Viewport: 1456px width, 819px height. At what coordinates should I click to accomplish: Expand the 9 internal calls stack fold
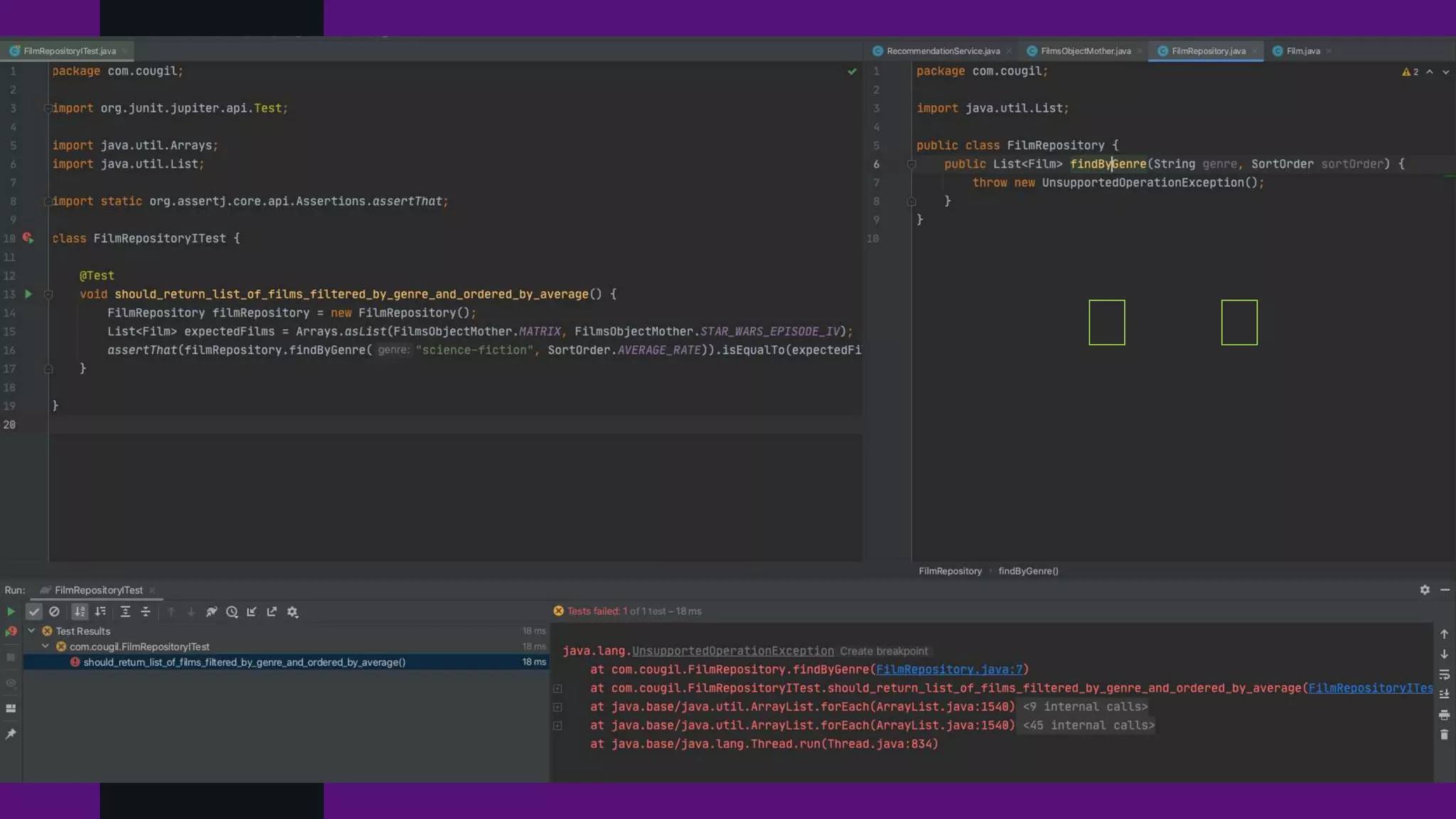pos(1085,707)
